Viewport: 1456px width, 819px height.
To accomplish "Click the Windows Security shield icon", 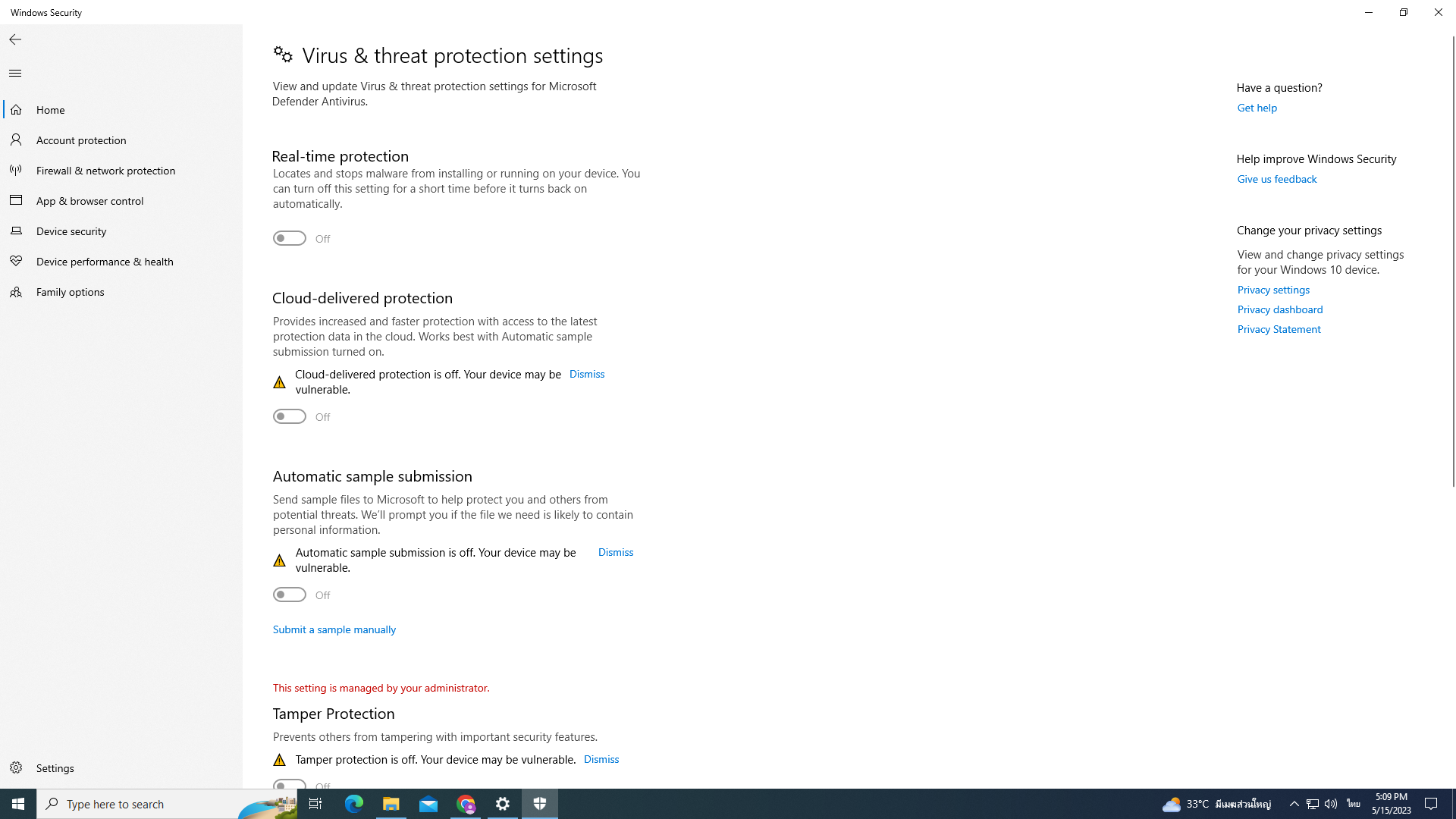I will 540,803.
